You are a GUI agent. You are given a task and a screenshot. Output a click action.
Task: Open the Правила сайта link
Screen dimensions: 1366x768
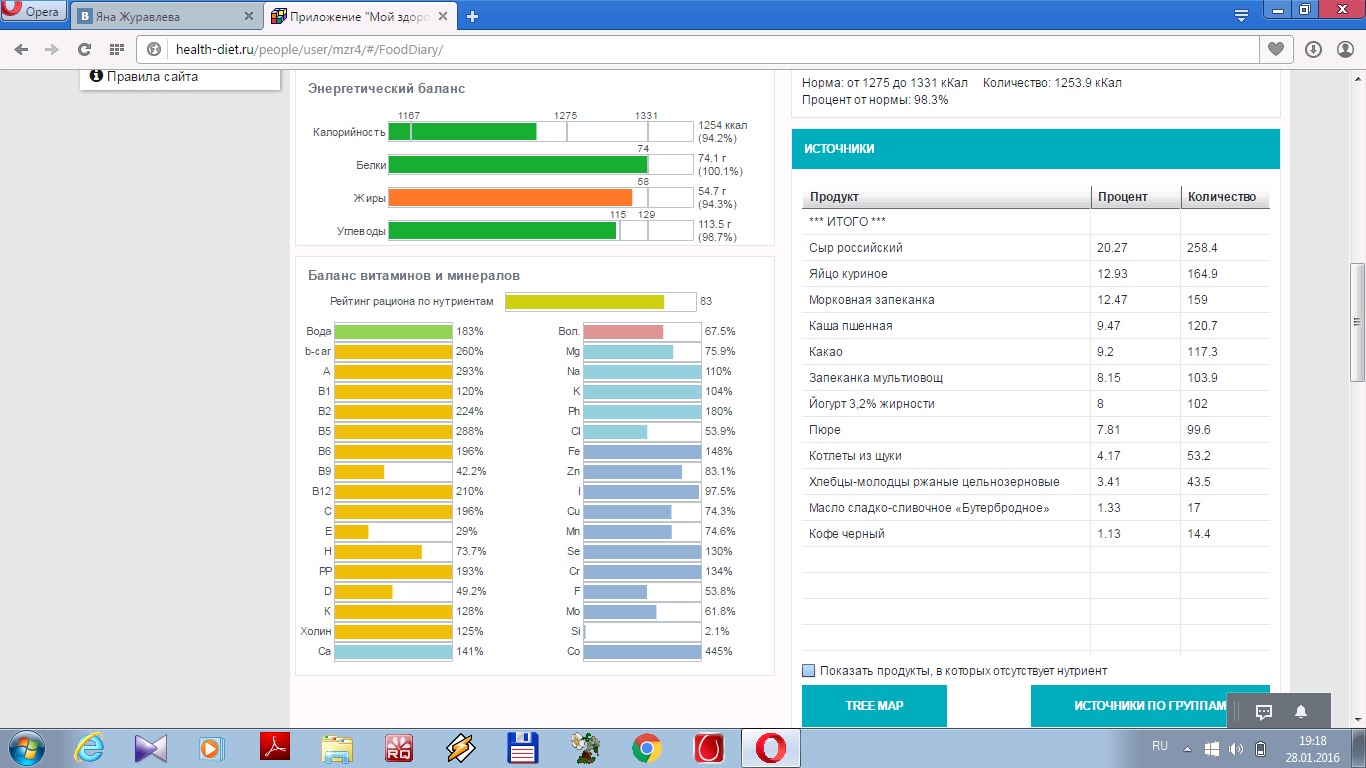point(152,76)
